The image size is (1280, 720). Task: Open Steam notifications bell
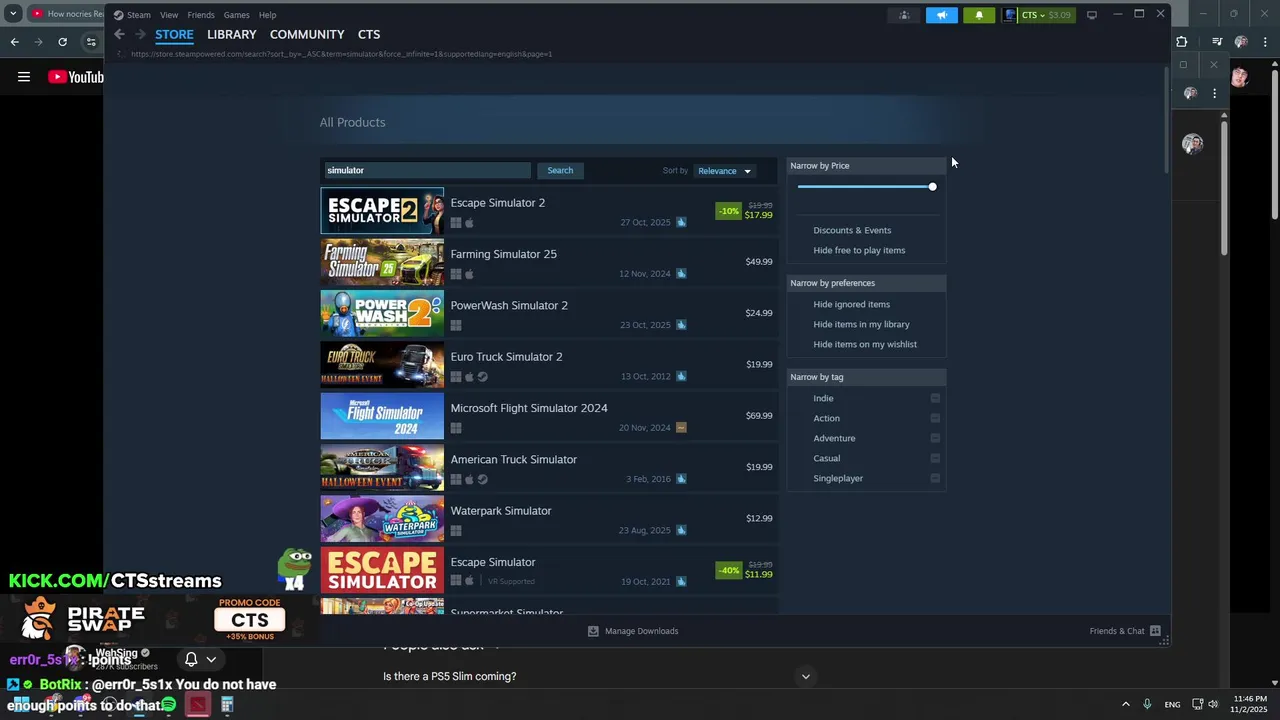point(979,15)
